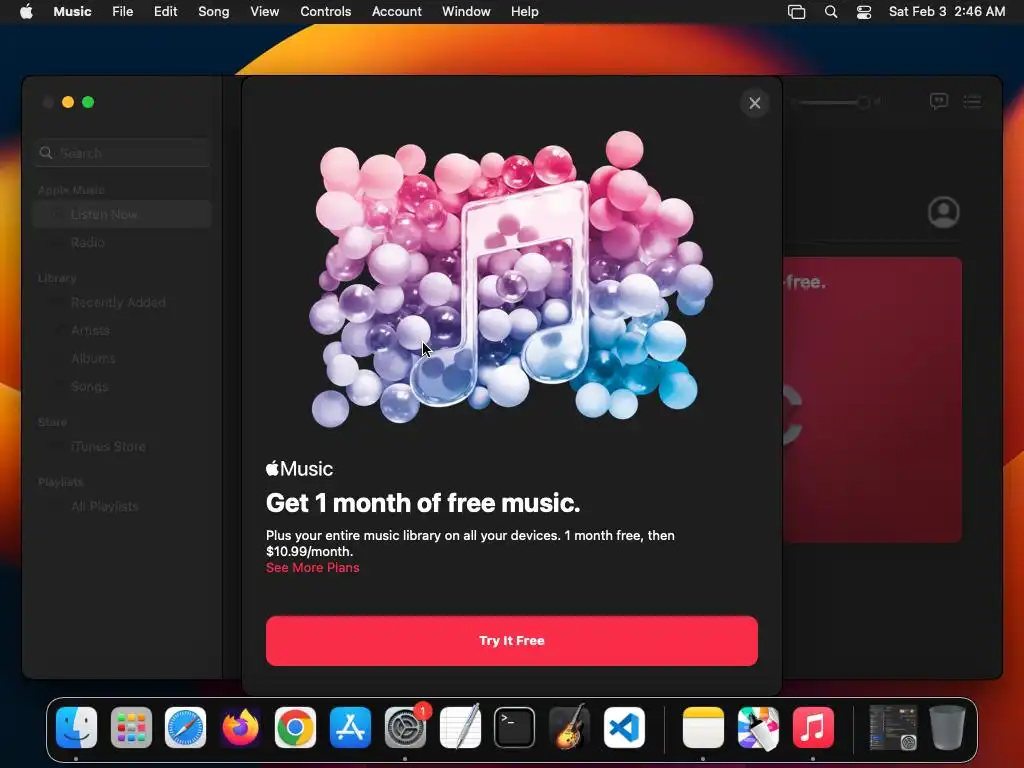Open the File menu

[122, 12]
